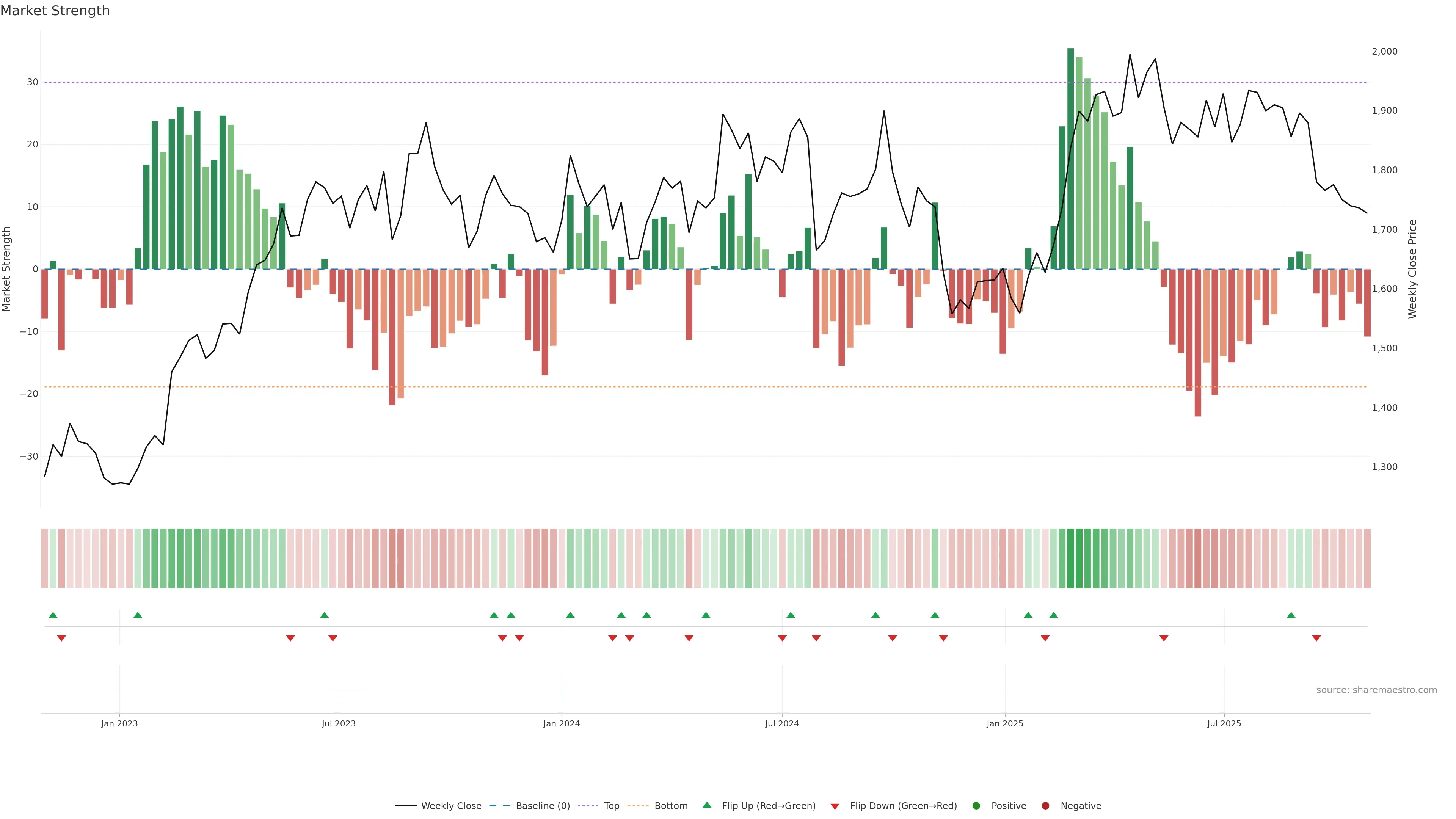1456x819 pixels.
Task: Click the source: sharemaestro.com text
Action: click(x=1376, y=690)
